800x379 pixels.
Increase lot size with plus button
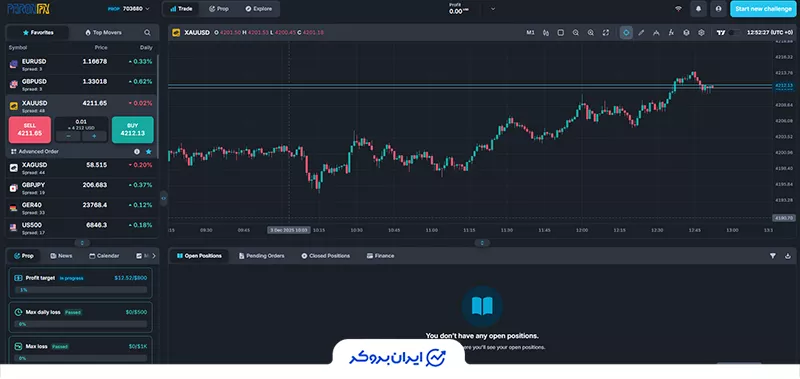94,136
